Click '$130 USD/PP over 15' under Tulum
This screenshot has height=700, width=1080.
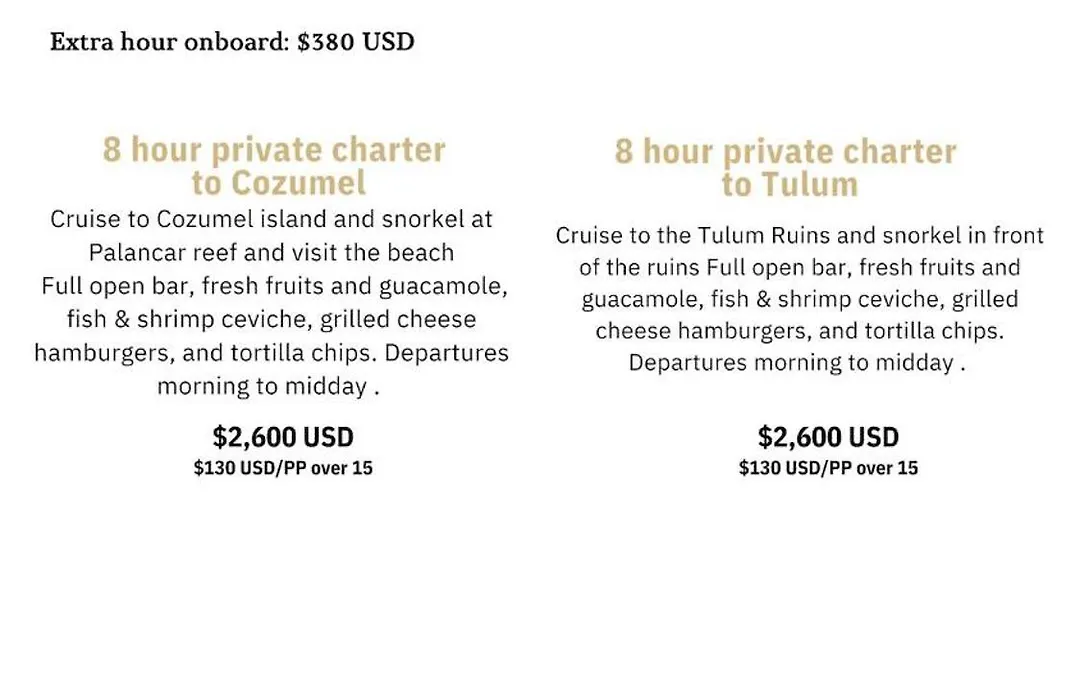[x=829, y=468]
